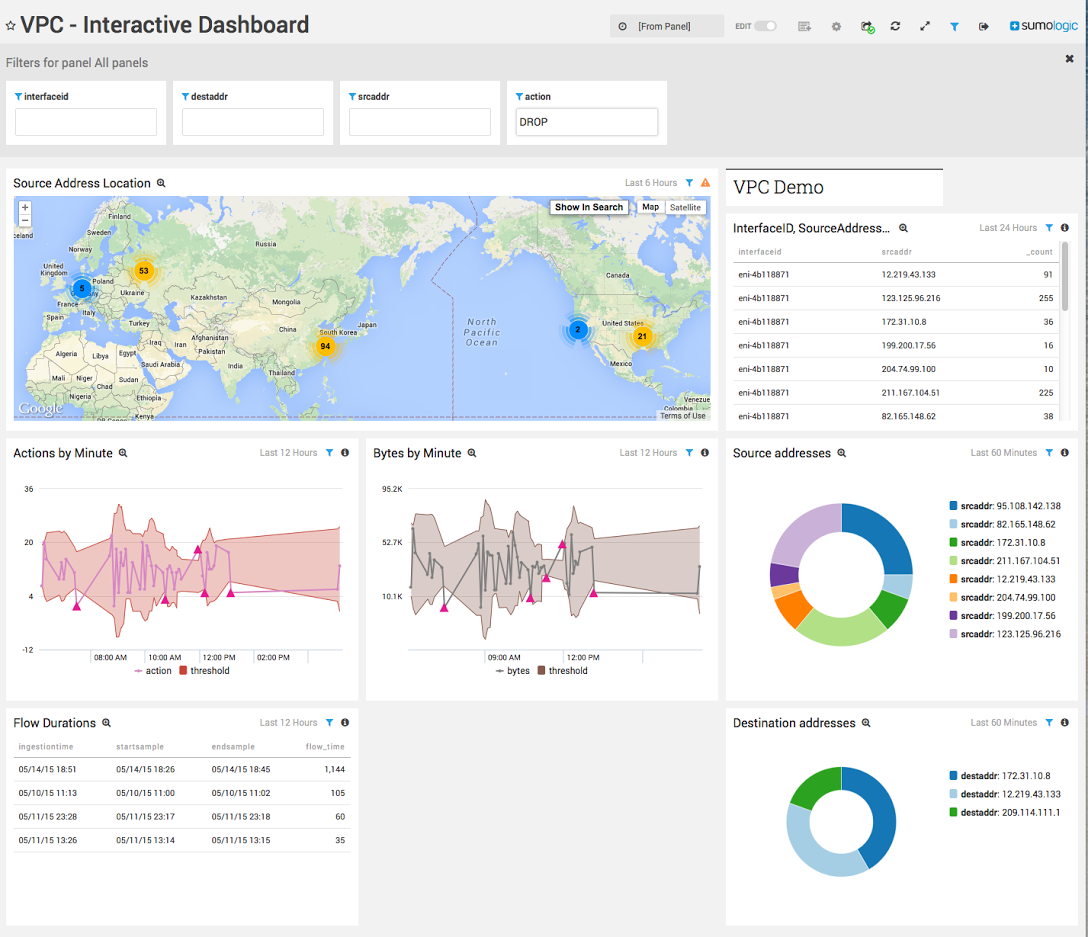Click Source addresses panel filter funnel
The height and width of the screenshot is (937, 1088).
tap(1049, 453)
